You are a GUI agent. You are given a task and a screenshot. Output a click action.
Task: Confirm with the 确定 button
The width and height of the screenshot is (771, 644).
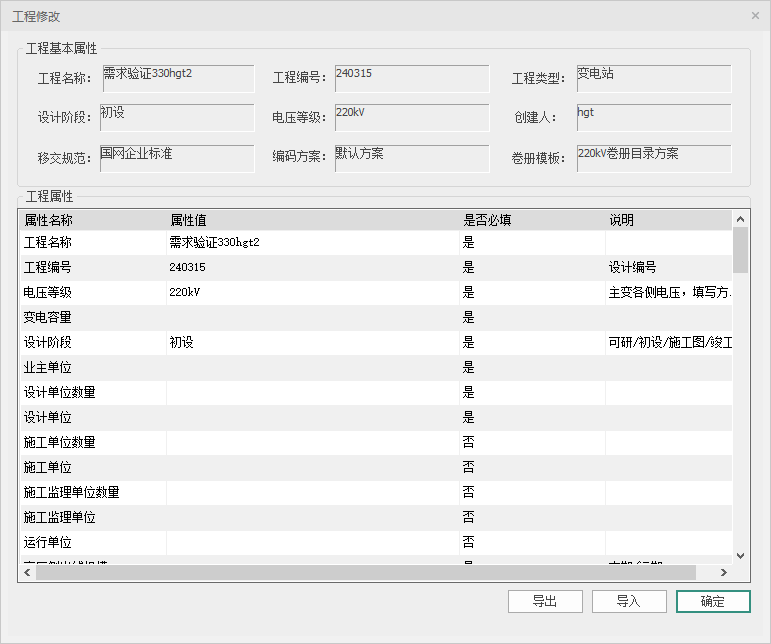713,601
